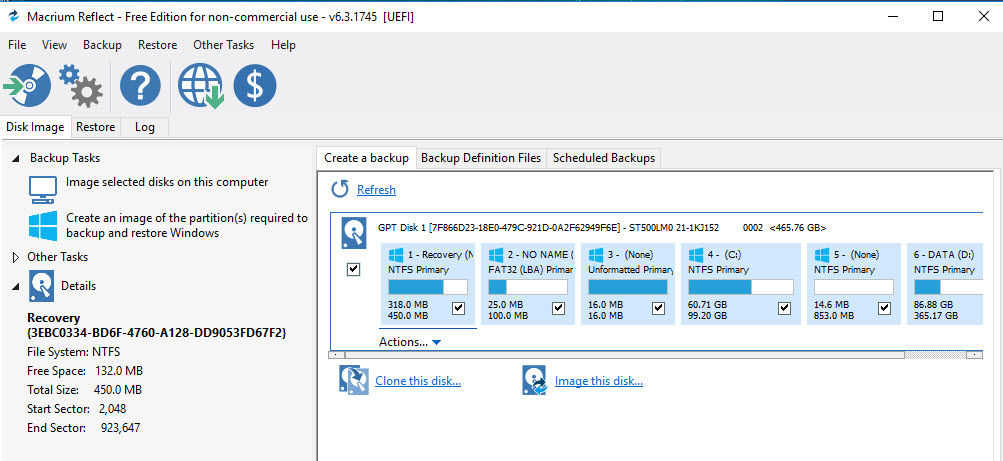Click the scrollbar right arrow under partitions
Viewport: 1003px width, 461px height.
click(974, 354)
